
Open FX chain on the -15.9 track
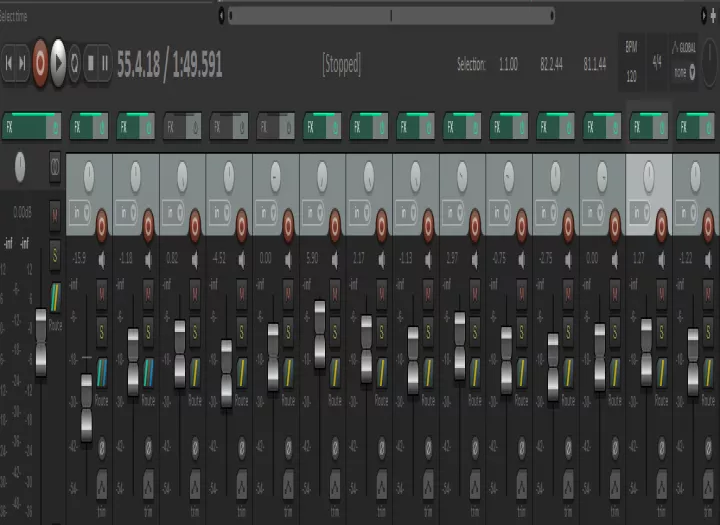81,126
